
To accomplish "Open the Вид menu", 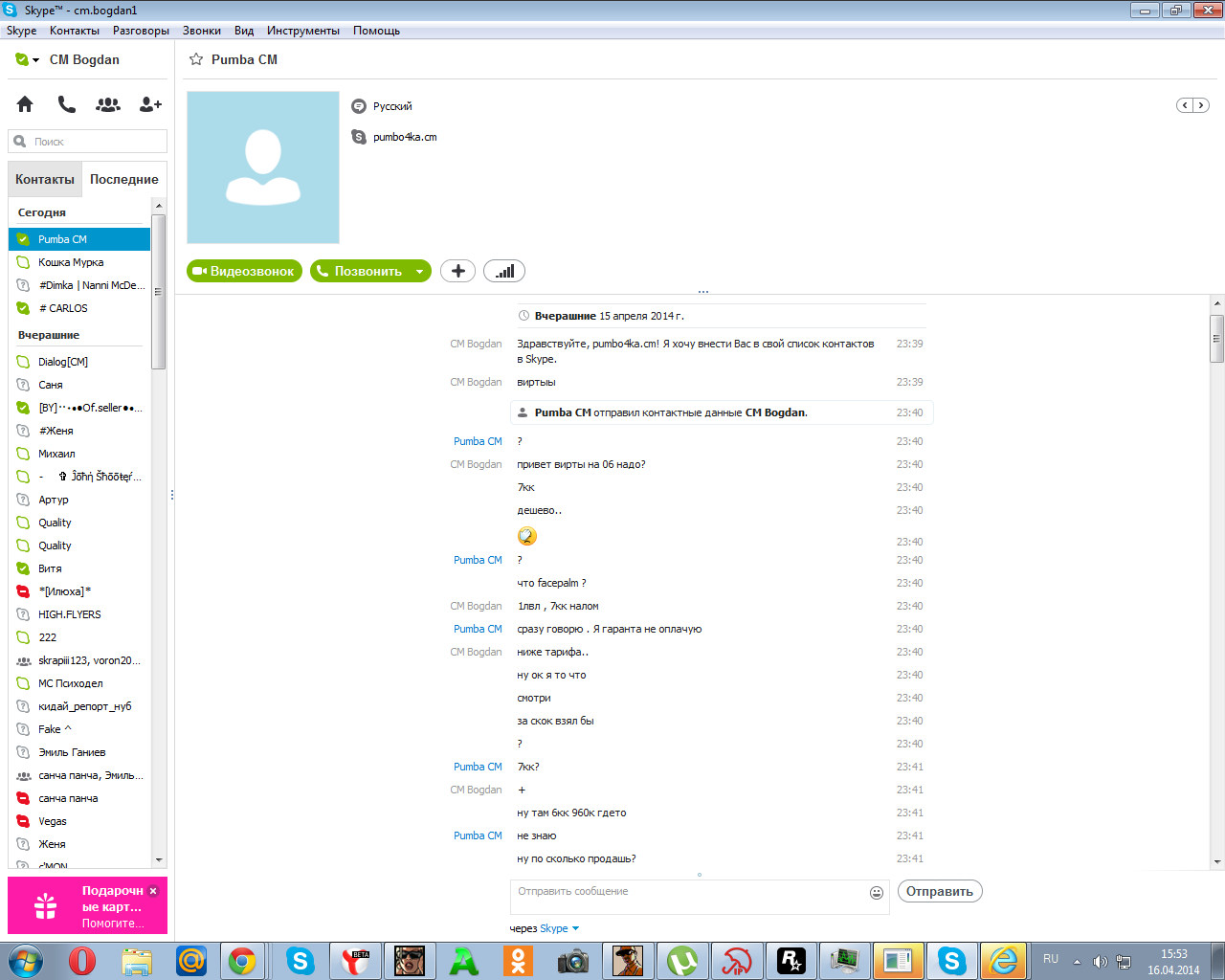I will click(x=244, y=31).
